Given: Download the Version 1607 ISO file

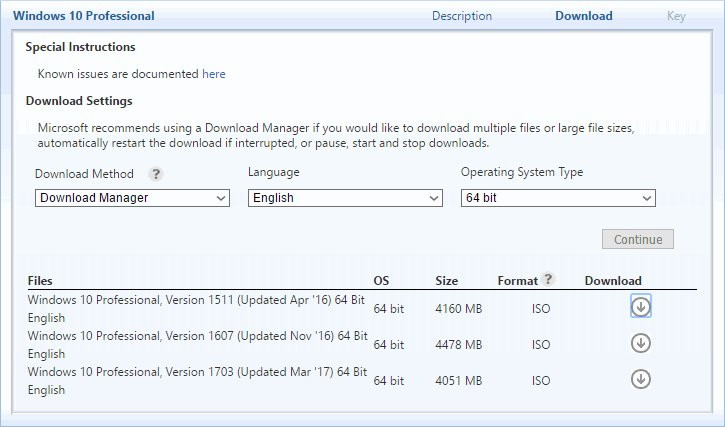Looking at the screenshot, I should 640,343.
